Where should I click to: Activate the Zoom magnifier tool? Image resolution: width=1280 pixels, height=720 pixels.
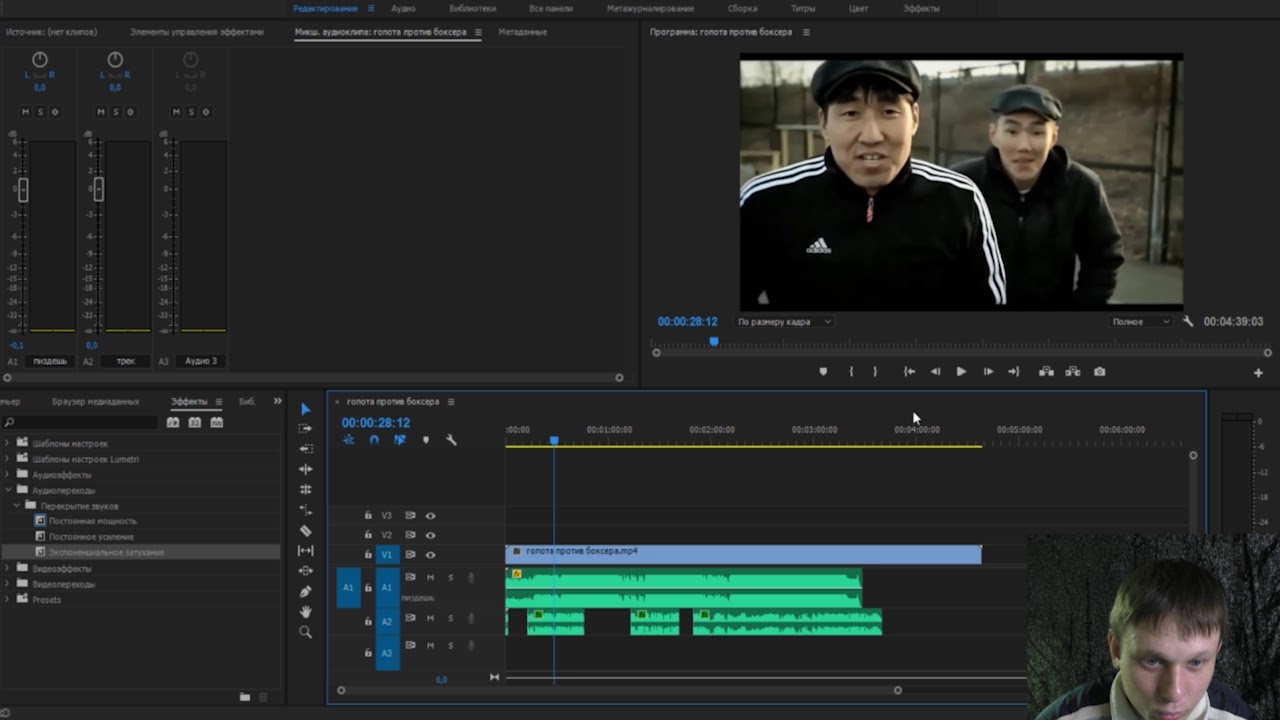coord(306,632)
